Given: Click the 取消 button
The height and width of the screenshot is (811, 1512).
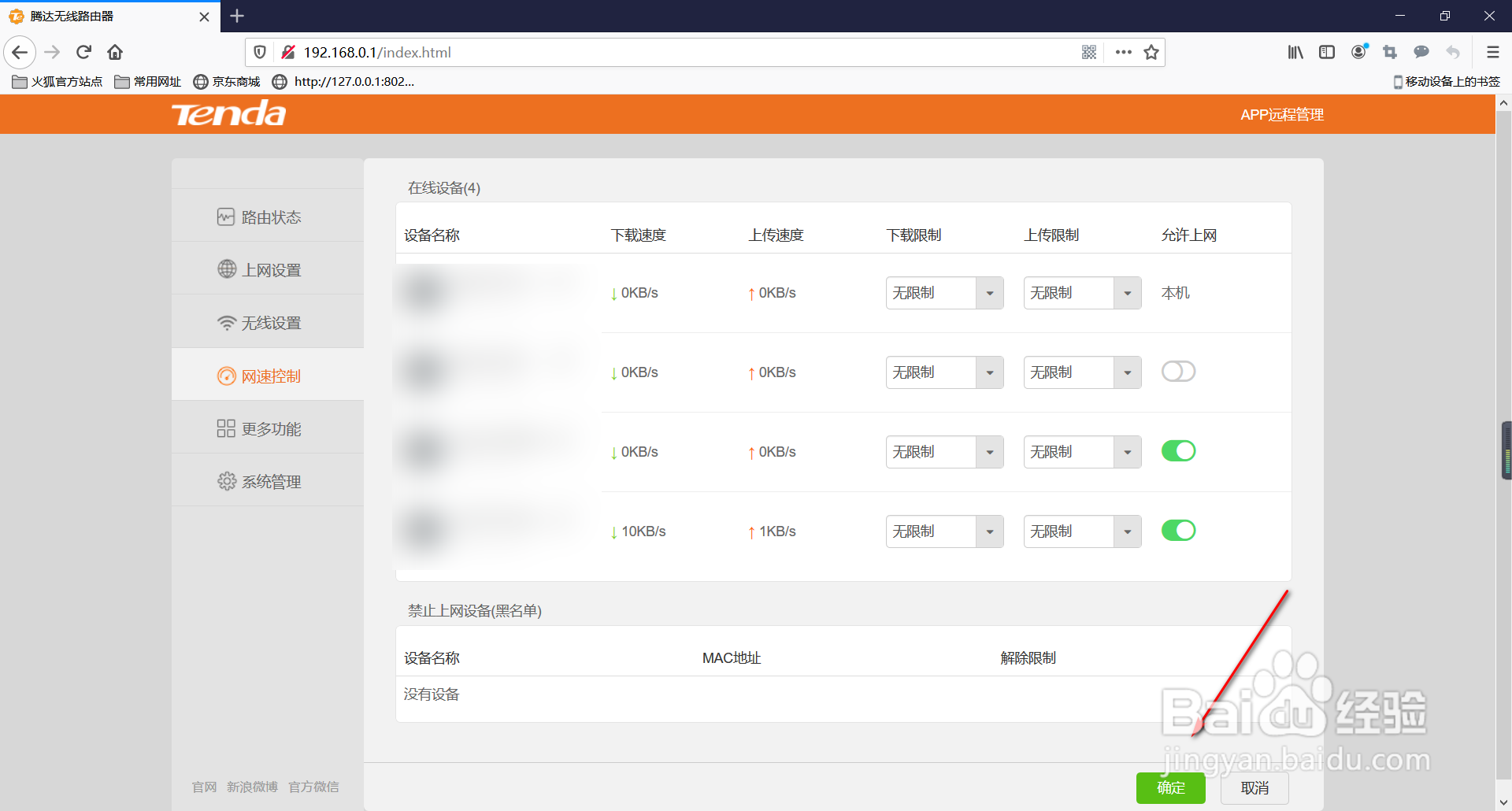Looking at the screenshot, I should (x=1254, y=787).
